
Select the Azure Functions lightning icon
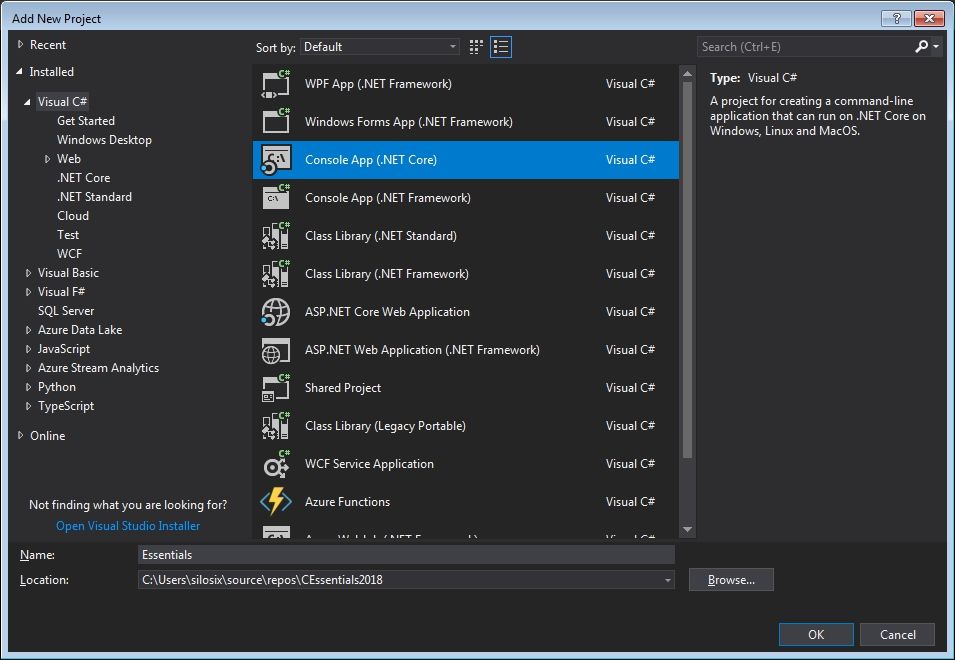pos(275,502)
